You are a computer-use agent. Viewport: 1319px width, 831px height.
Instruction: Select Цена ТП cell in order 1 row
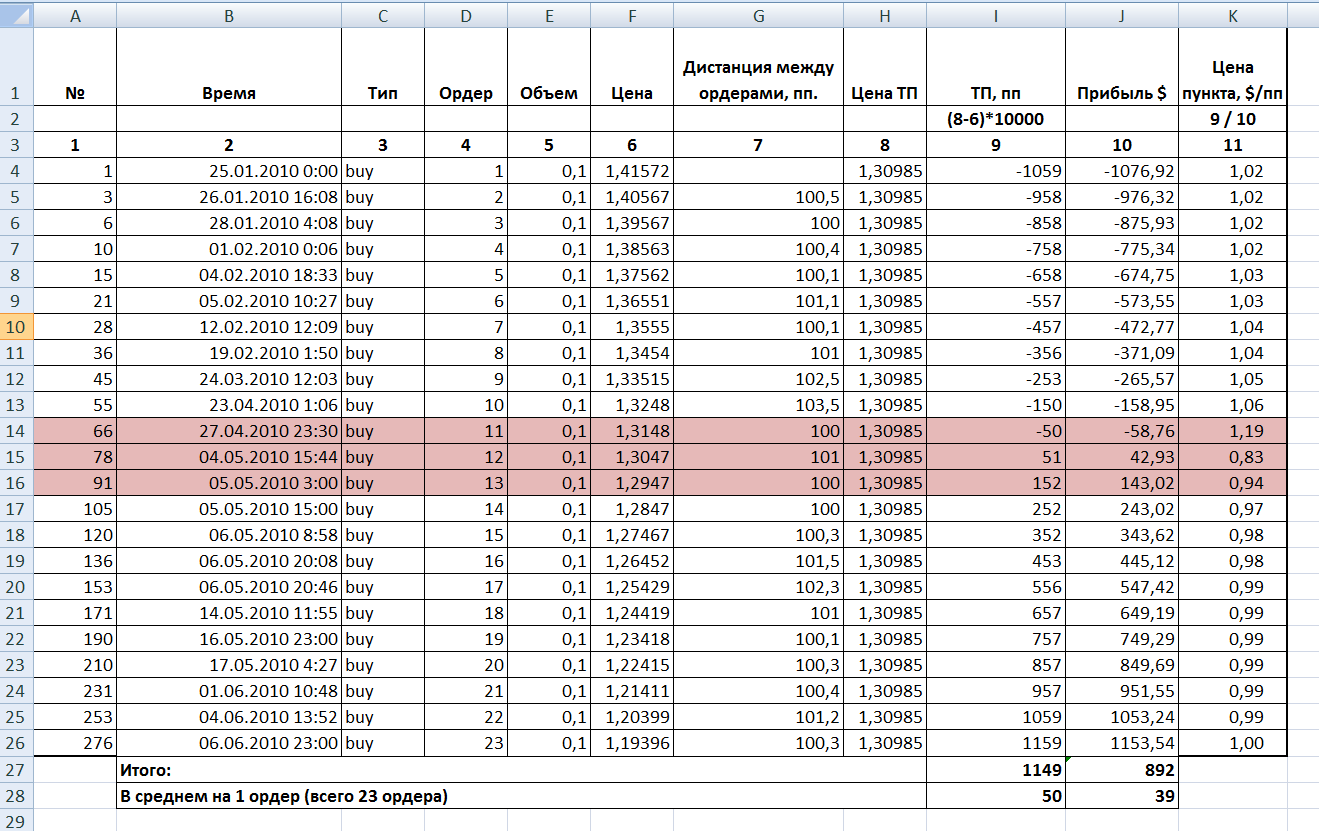(885, 171)
